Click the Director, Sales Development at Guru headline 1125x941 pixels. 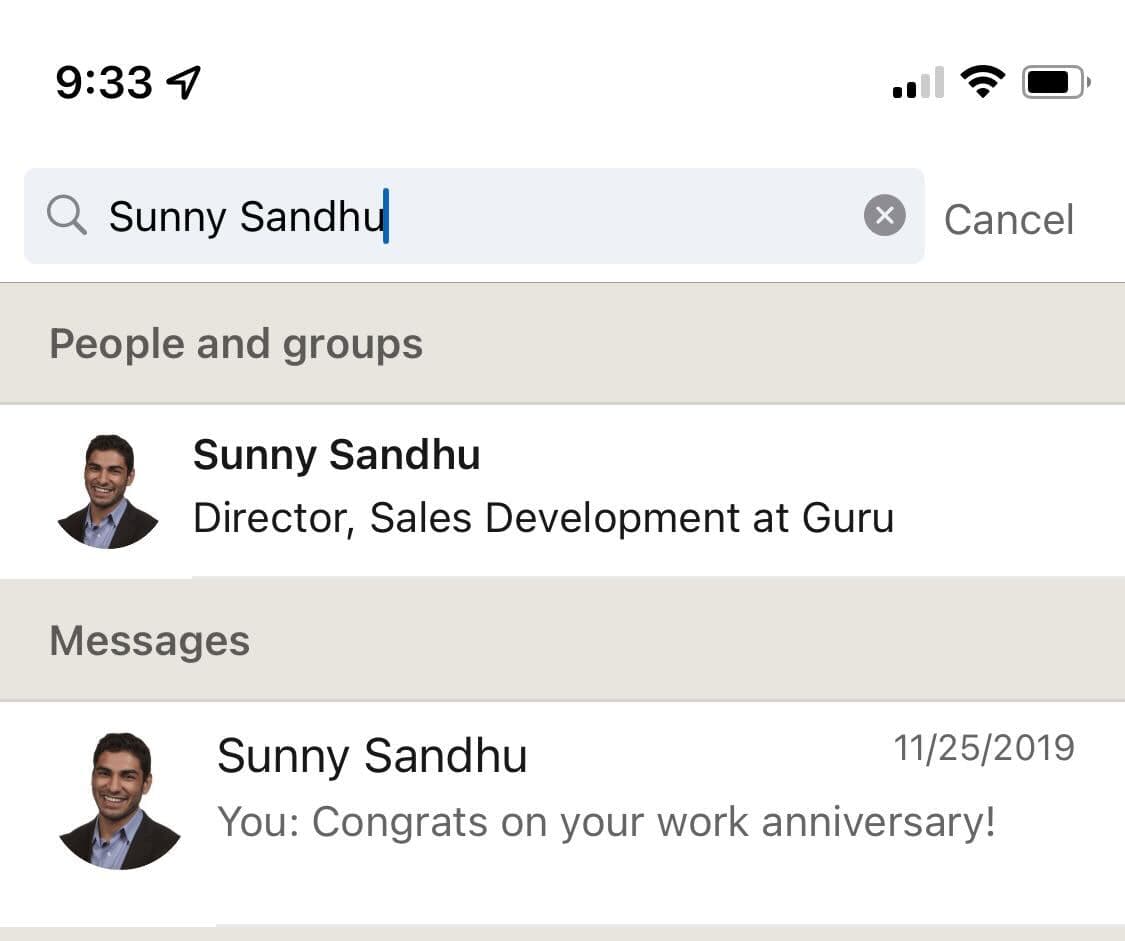pos(545,518)
